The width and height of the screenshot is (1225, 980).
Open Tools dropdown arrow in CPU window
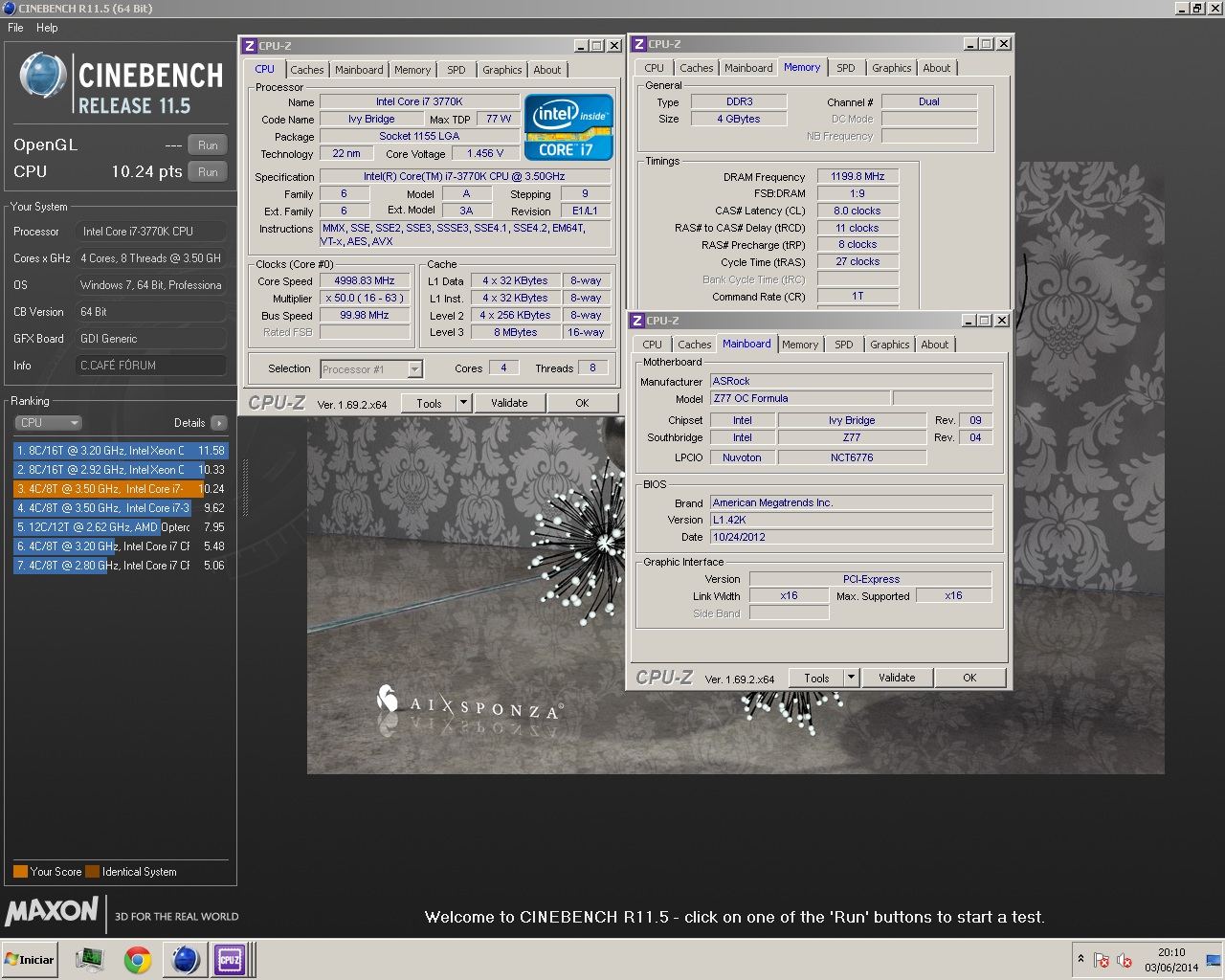(x=463, y=403)
